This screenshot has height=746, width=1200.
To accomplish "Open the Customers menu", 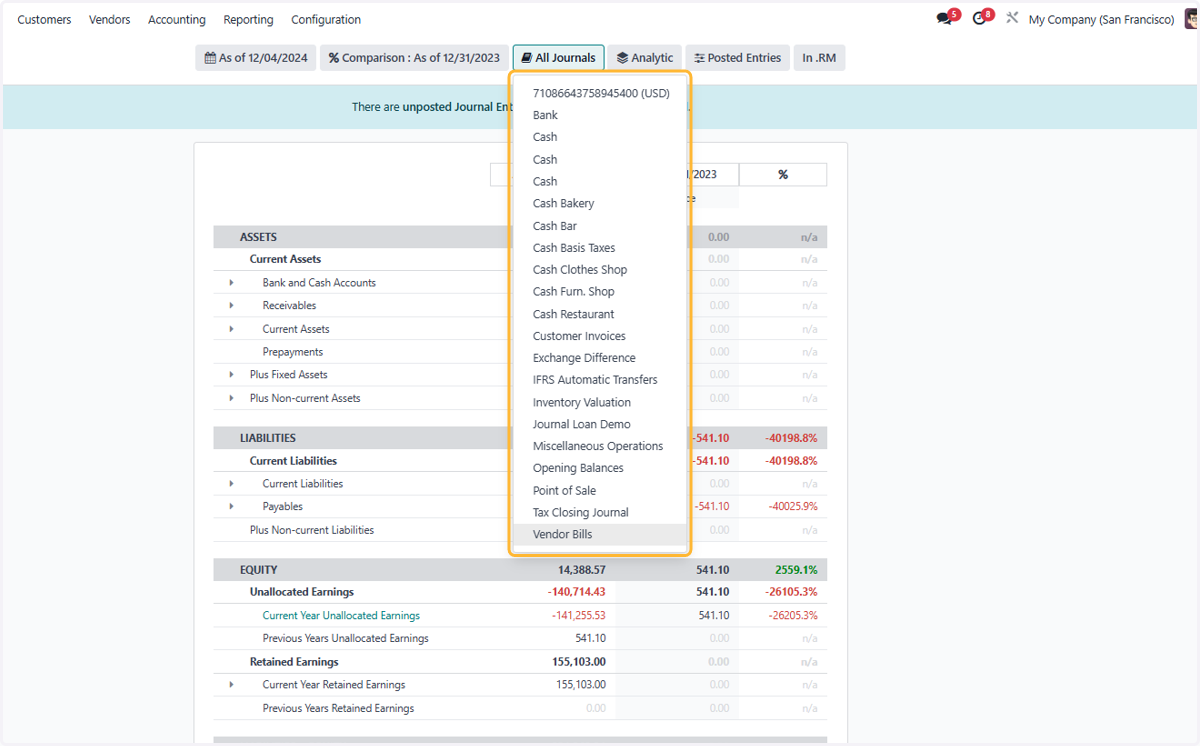I will click(x=44, y=20).
